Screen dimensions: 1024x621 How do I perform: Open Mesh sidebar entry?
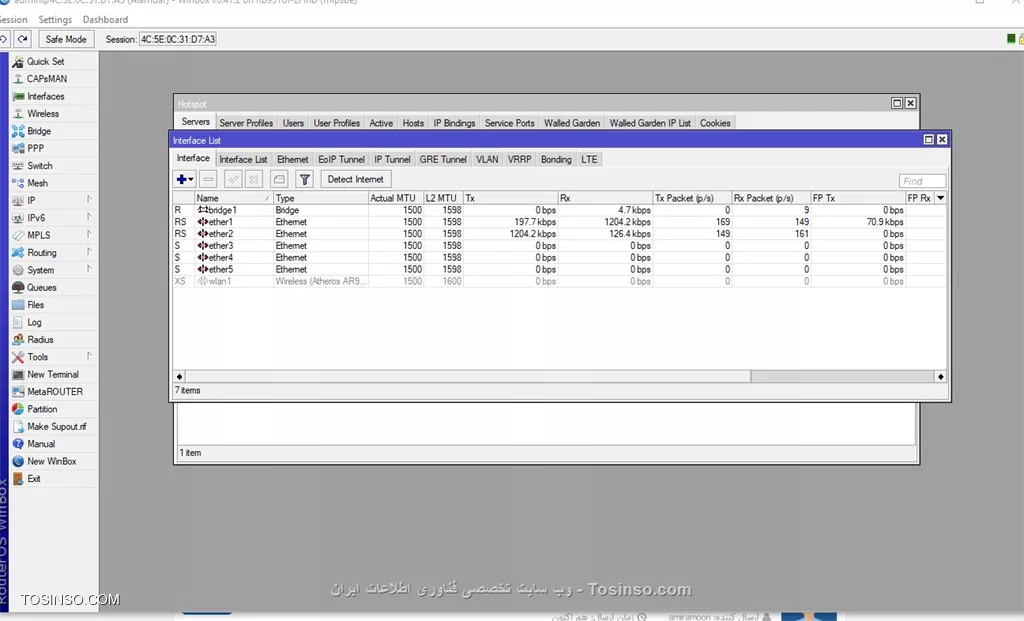[37, 183]
